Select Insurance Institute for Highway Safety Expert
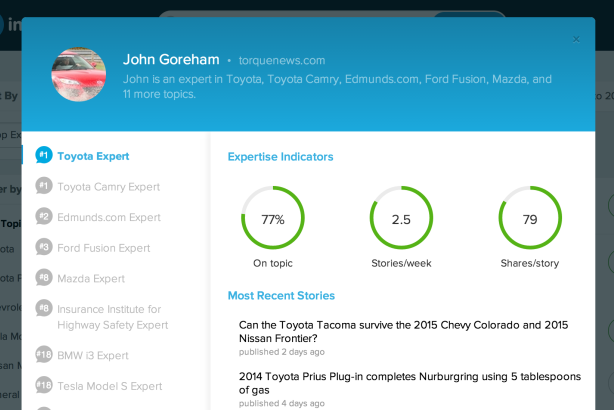The width and height of the screenshot is (614, 410). click(113, 317)
